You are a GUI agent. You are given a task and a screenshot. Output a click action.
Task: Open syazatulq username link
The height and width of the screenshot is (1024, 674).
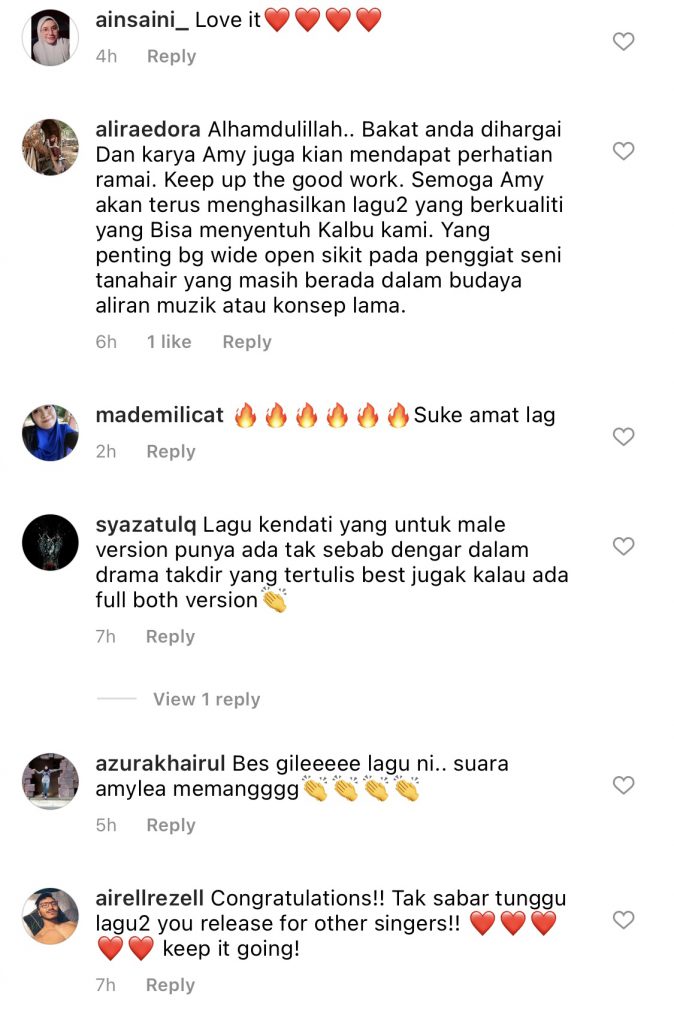(x=146, y=525)
